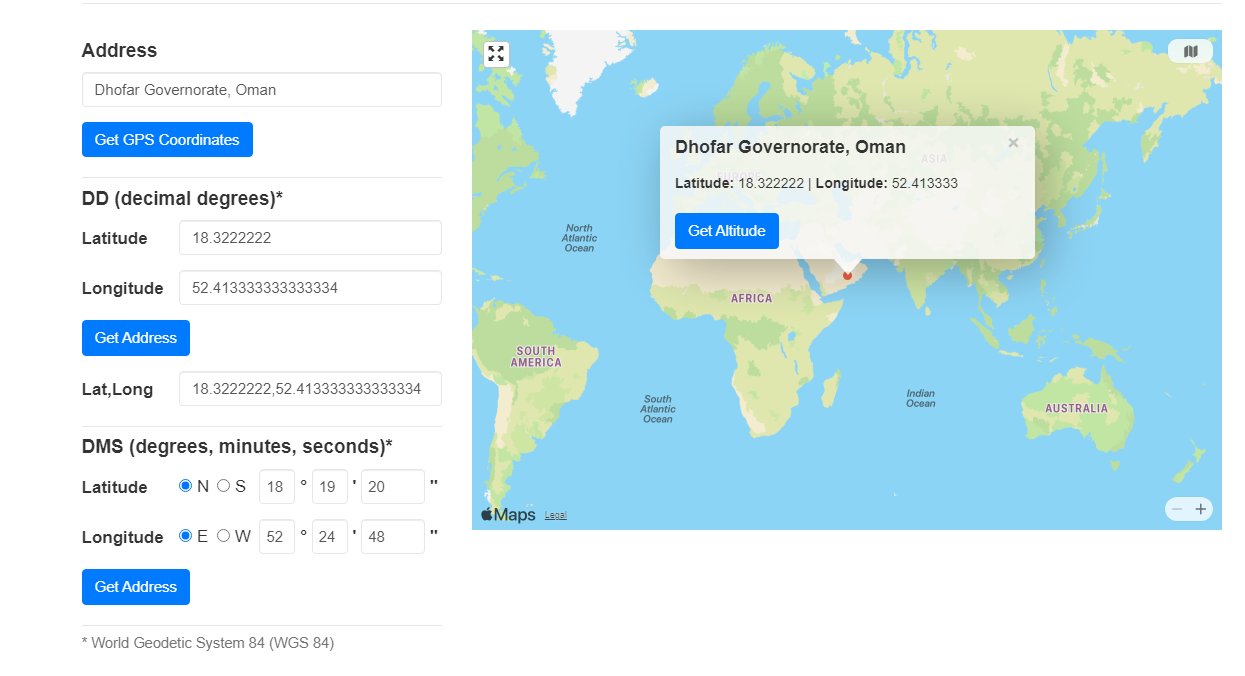1245x676 pixels.
Task: Click the Apple Maps logo
Action: point(508,515)
